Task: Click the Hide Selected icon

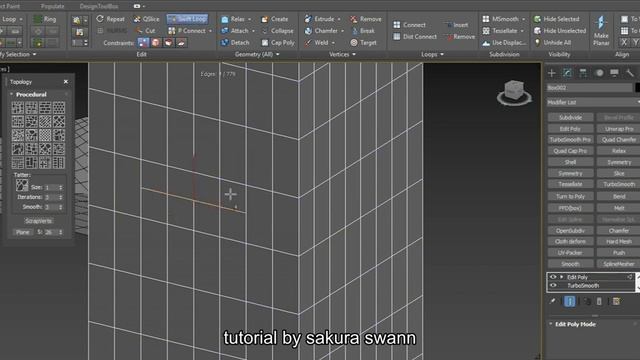Action: pos(538,19)
